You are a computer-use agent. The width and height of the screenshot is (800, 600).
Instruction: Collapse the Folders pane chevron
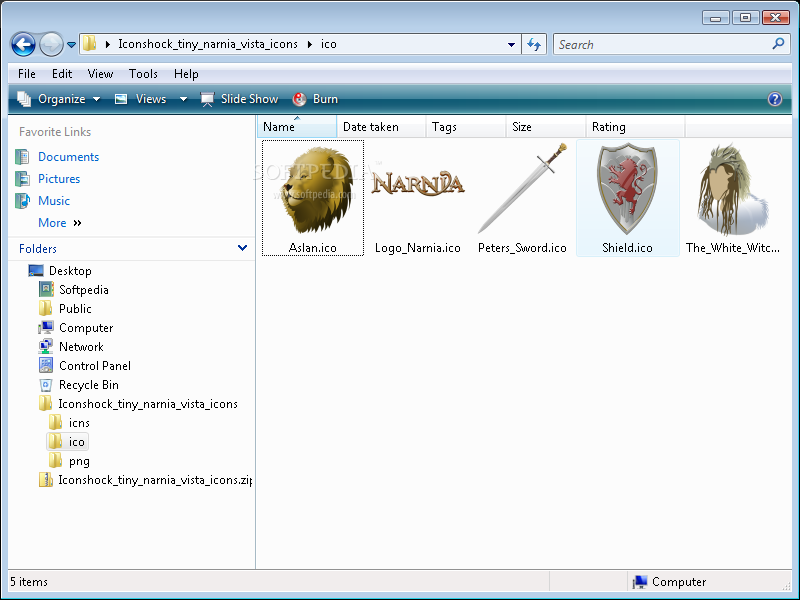pyautogui.click(x=242, y=248)
